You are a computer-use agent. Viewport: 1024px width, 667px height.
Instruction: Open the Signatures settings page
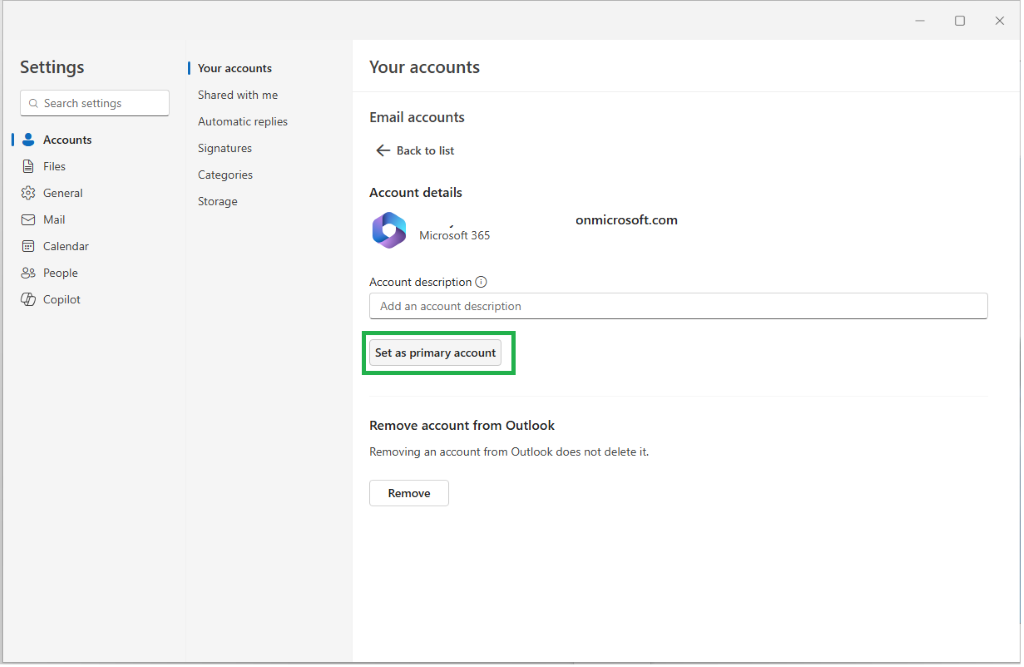[x=225, y=148]
